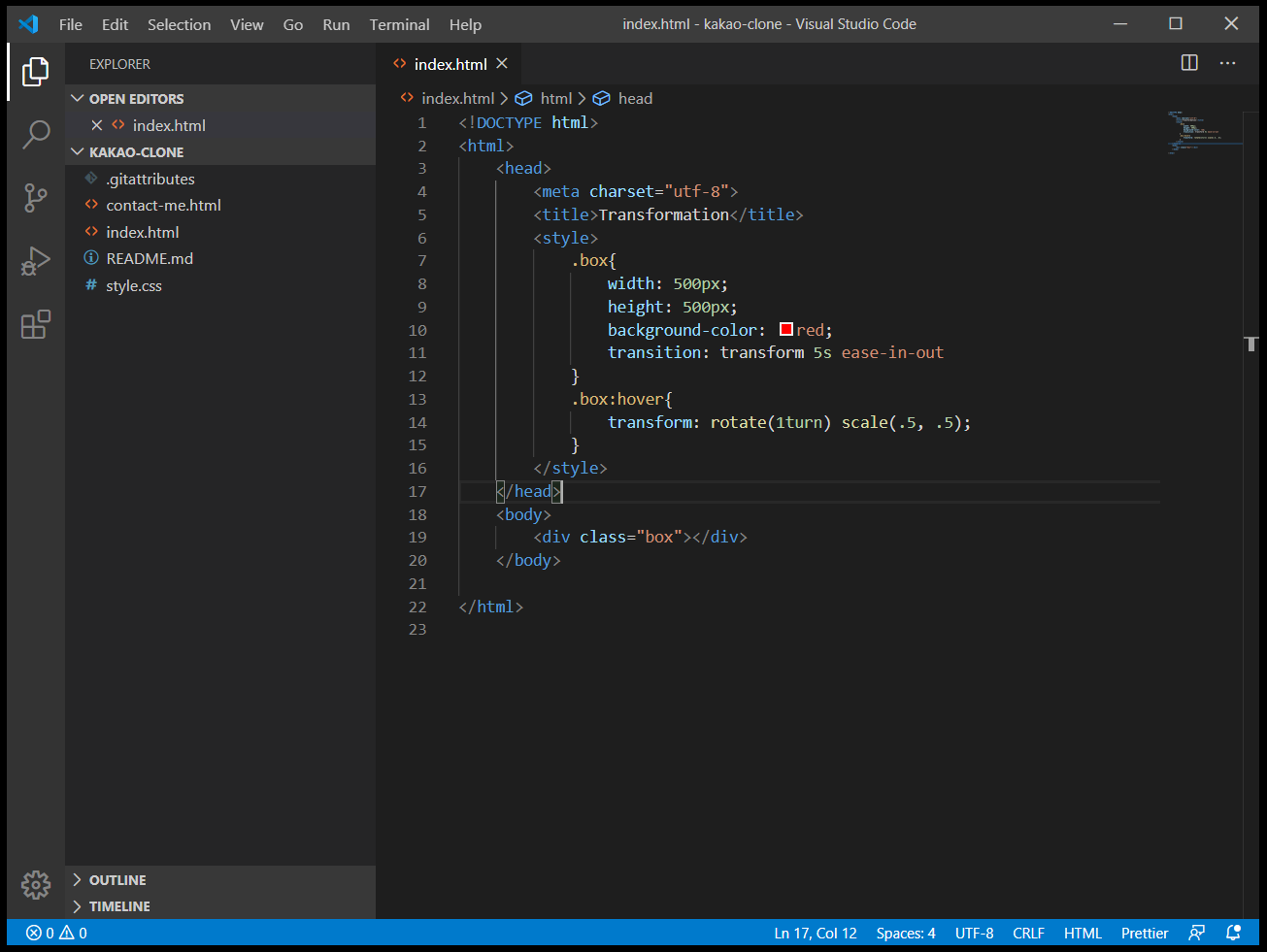The height and width of the screenshot is (952, 1267).
Task: Change the HTML language mode
Action: tap(1083, 933)
